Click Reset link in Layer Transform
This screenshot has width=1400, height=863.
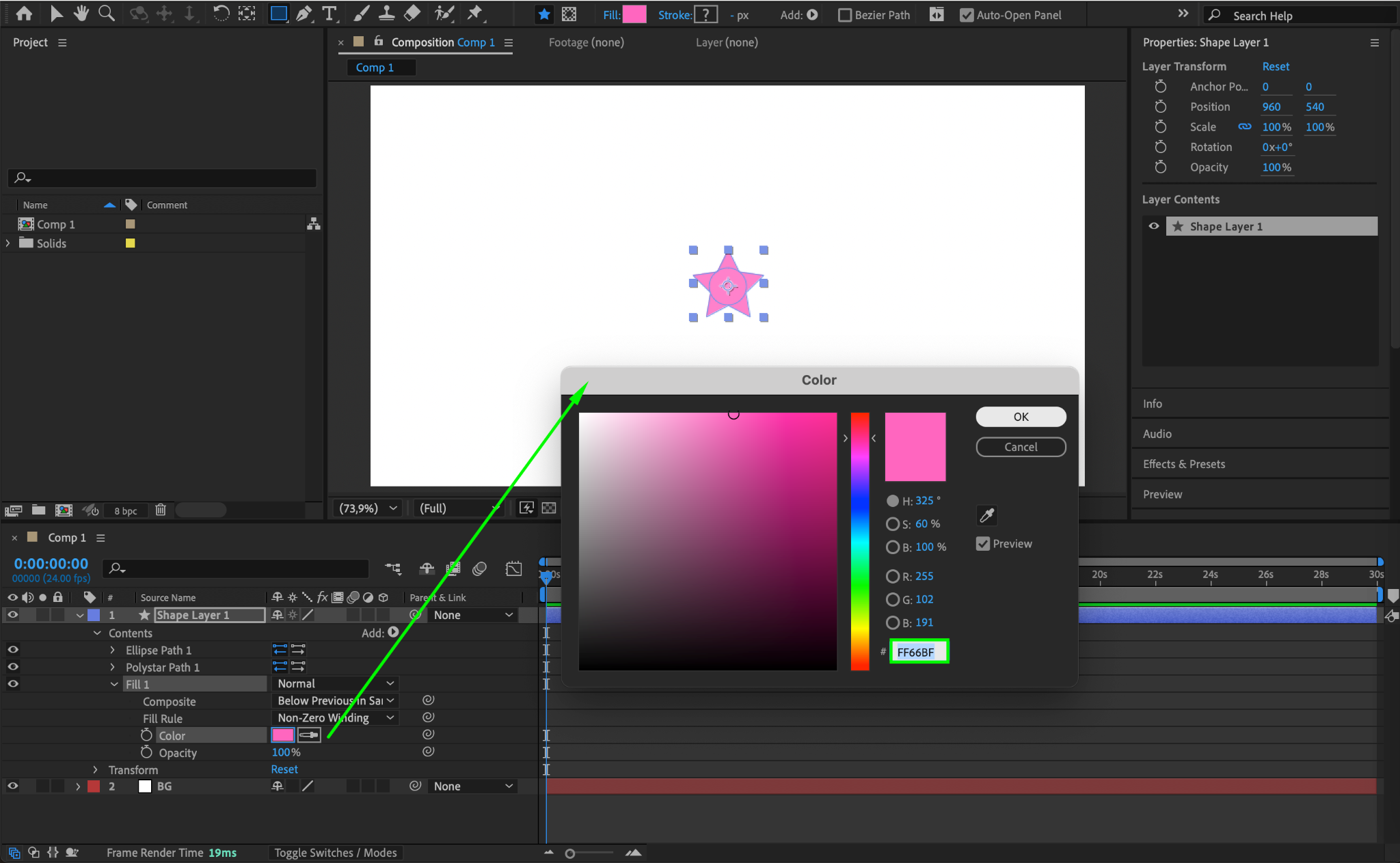pyautogui.click(x=1275, y=66)
